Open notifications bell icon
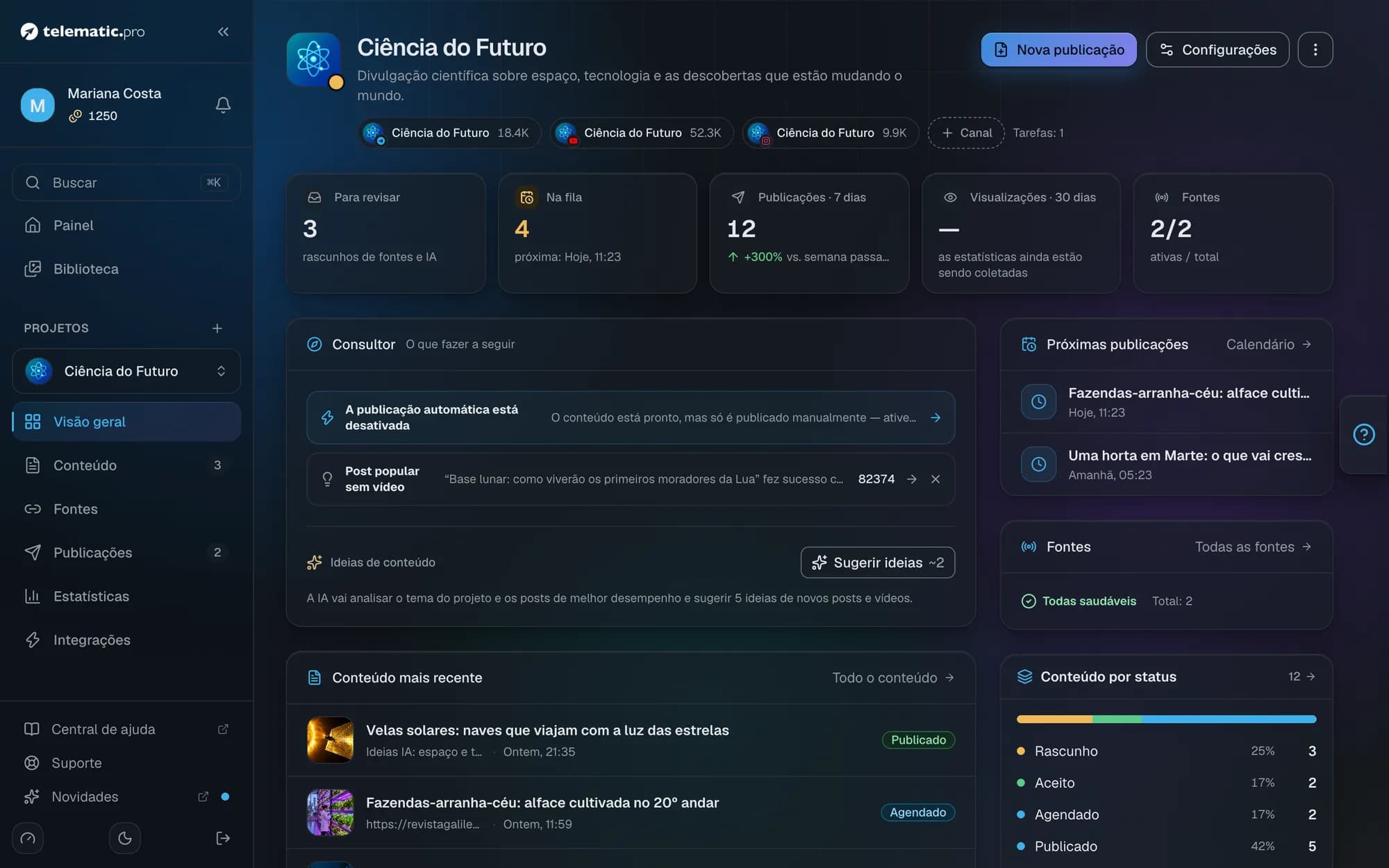Image resolution: width=1389 pixels, height=868 pixels. click(x=223, y=105)
